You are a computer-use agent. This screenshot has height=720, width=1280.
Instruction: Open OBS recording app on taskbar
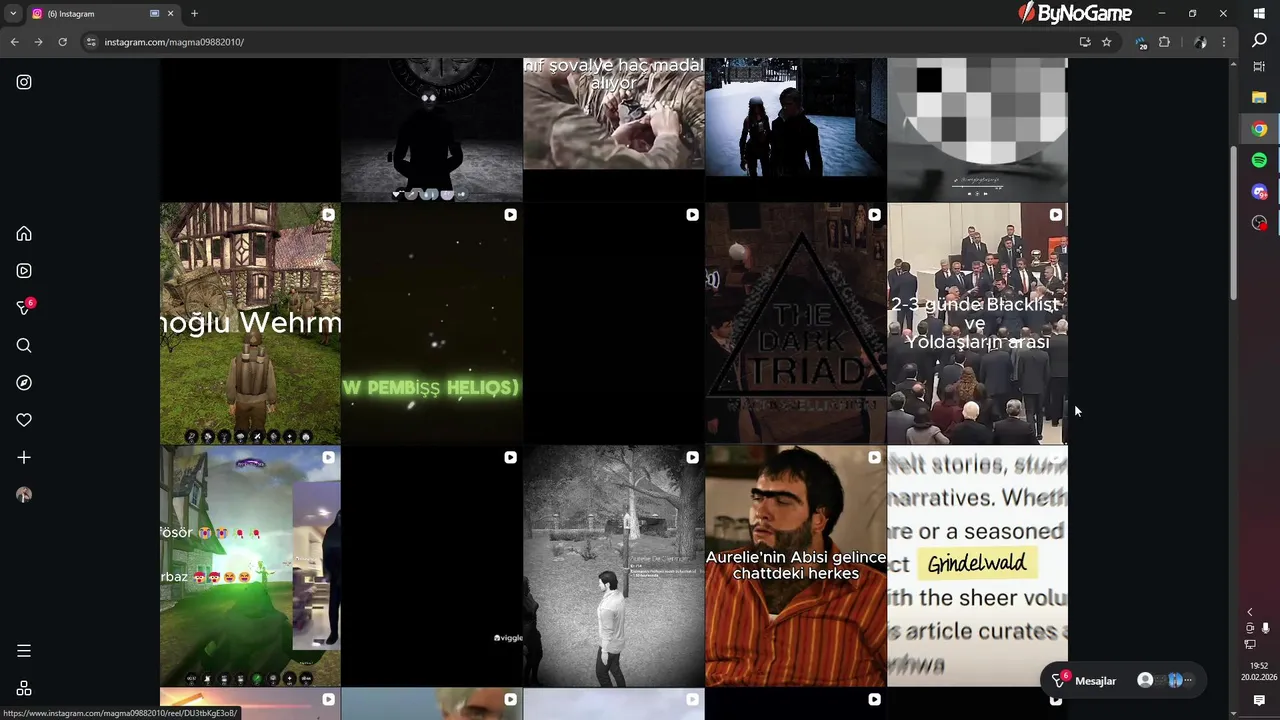click(x=1259, y=223)
